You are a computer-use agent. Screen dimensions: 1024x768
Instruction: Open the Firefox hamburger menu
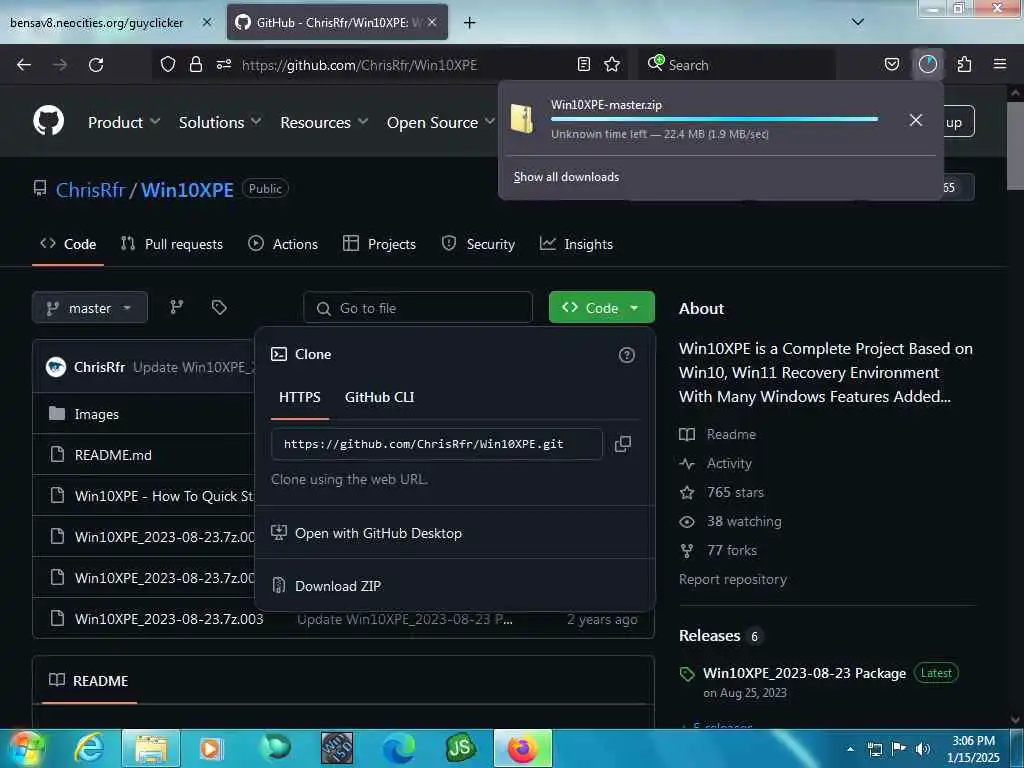coord(1000,64)
